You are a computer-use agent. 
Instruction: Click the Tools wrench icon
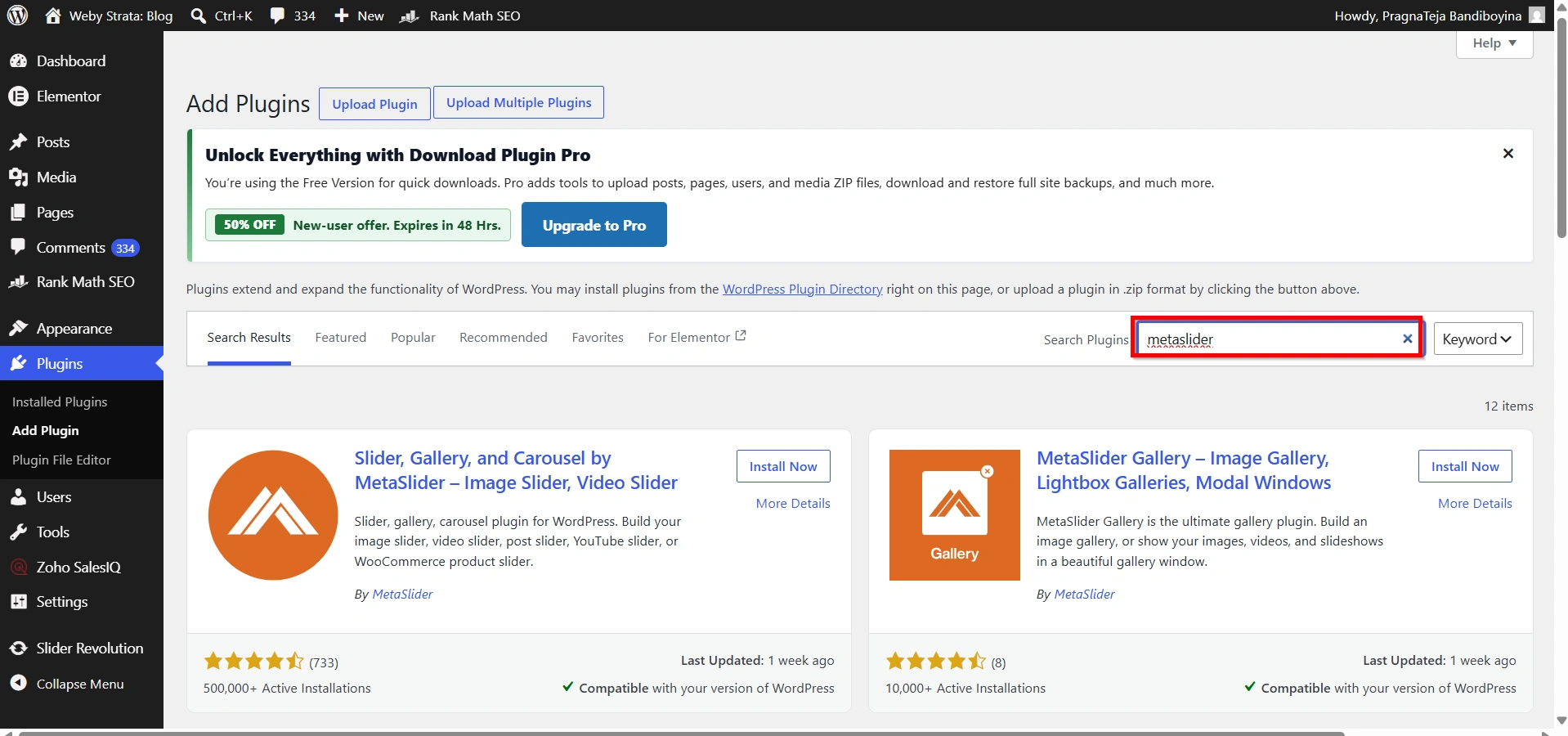[x=18, y=532]
